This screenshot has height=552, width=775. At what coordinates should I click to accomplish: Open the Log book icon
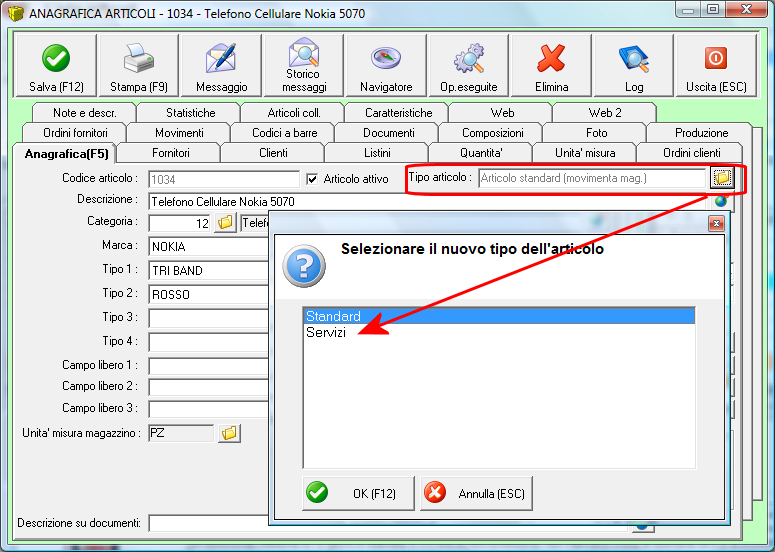pyautogui.click(x=634, y=65)
